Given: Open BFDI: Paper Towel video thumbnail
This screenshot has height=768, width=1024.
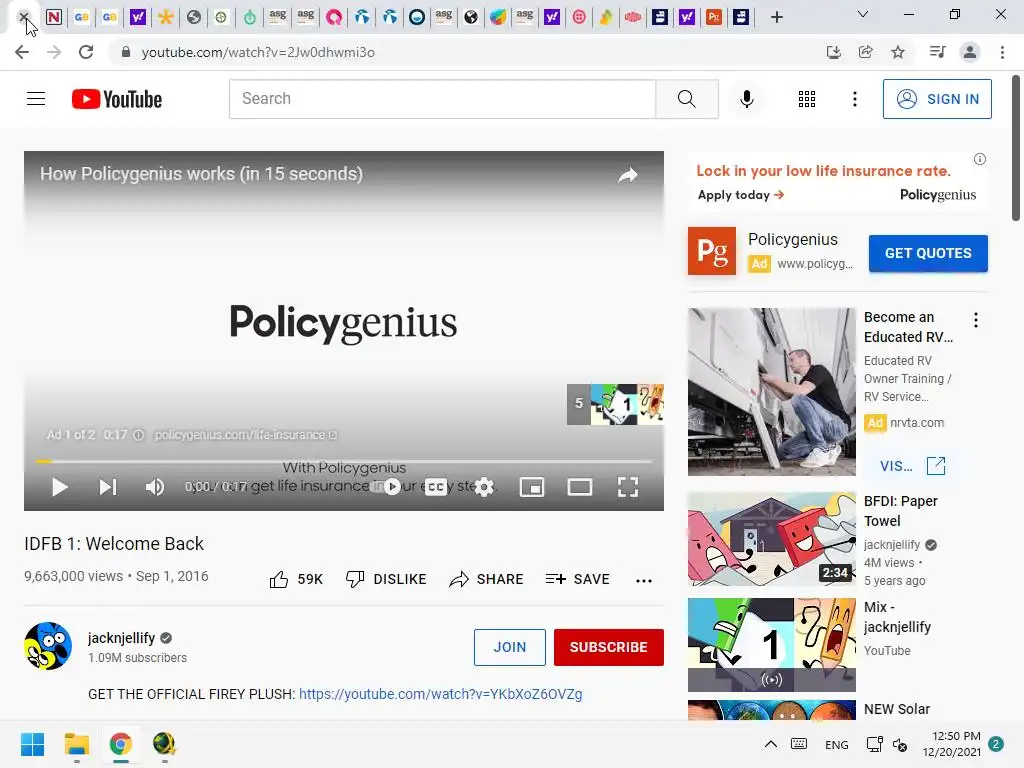Looking at the screenshot, I should coord(771,539).
